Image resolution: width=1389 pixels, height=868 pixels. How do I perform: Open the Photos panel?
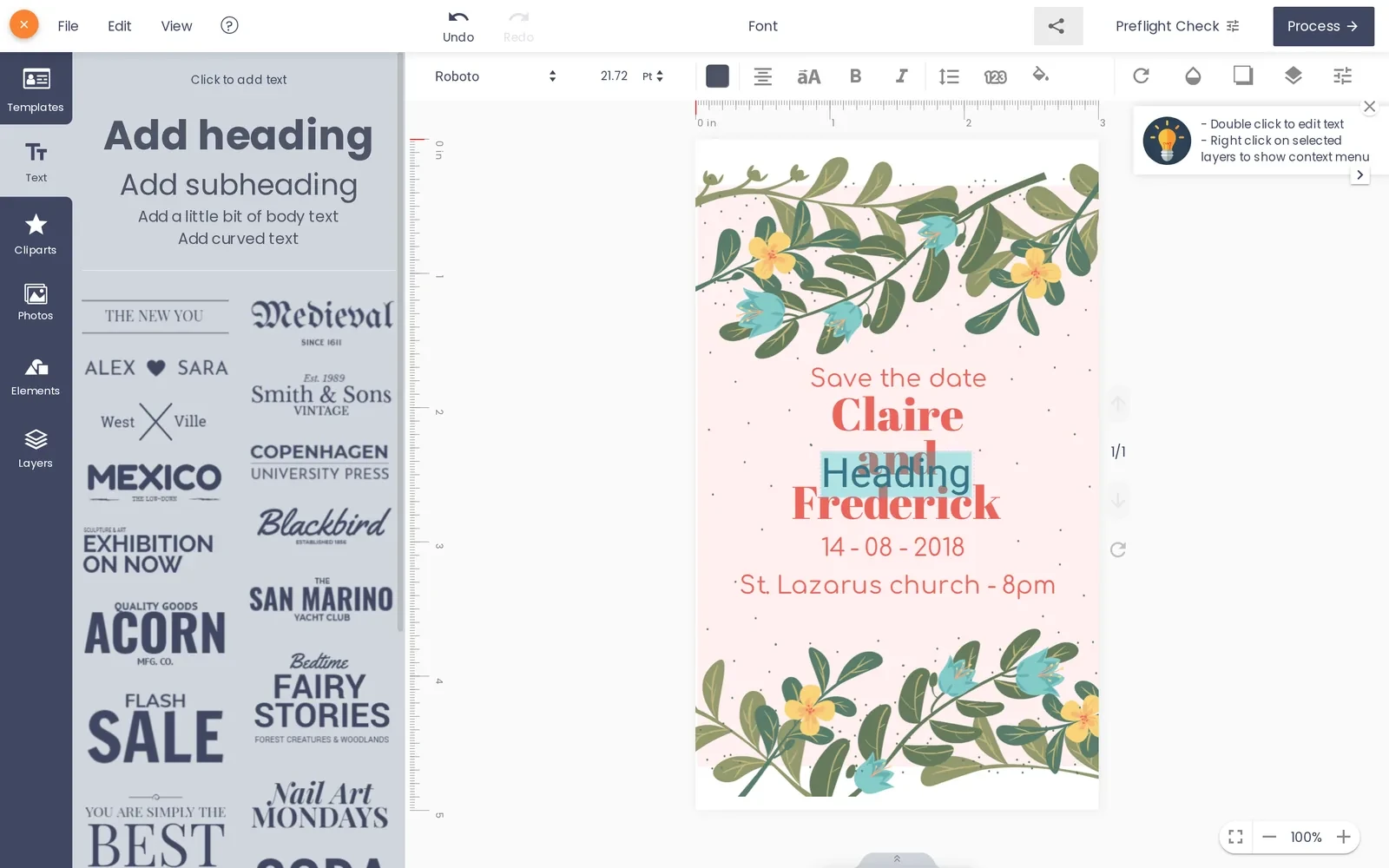[36, 303]
